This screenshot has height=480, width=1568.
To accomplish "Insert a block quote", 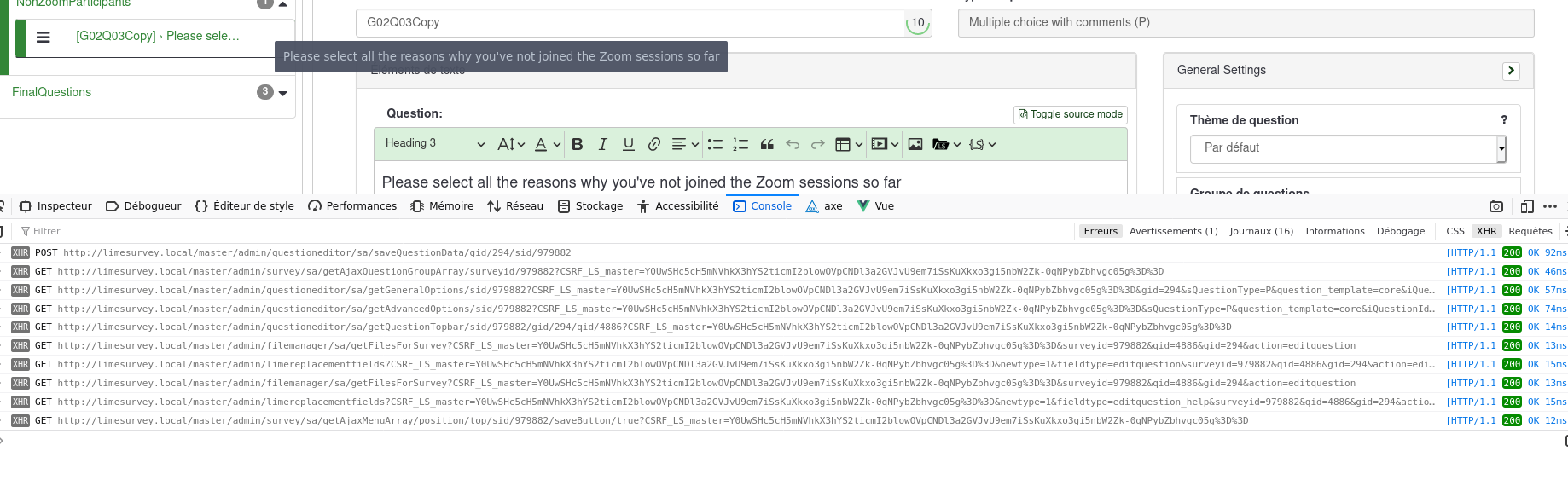I will (x=767, y=144).
